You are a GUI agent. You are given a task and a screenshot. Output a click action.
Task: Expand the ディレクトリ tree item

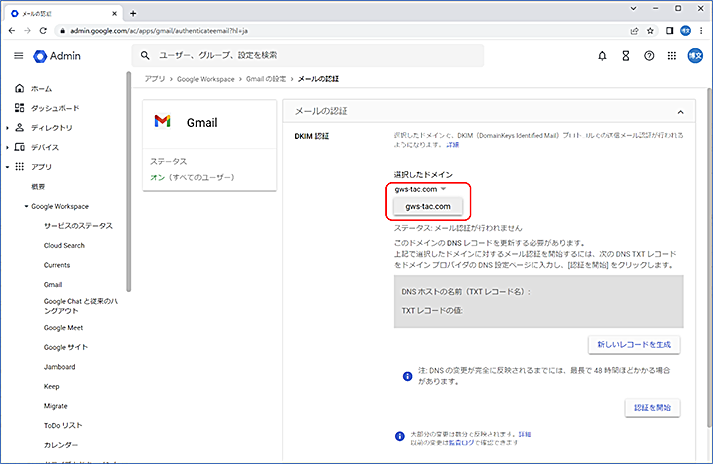tap(7, 128)
